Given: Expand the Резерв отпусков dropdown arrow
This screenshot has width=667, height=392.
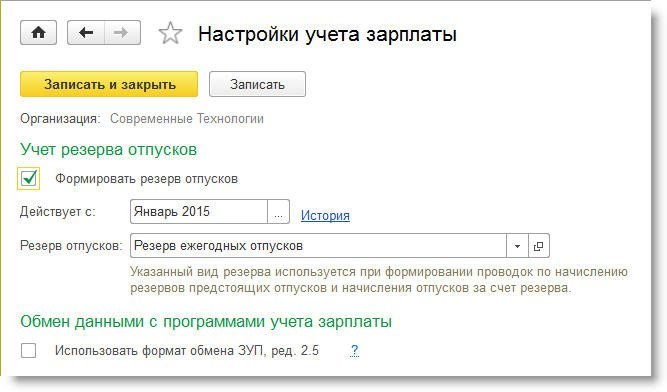Looking at the screenshot, I should tap(517, 246).
